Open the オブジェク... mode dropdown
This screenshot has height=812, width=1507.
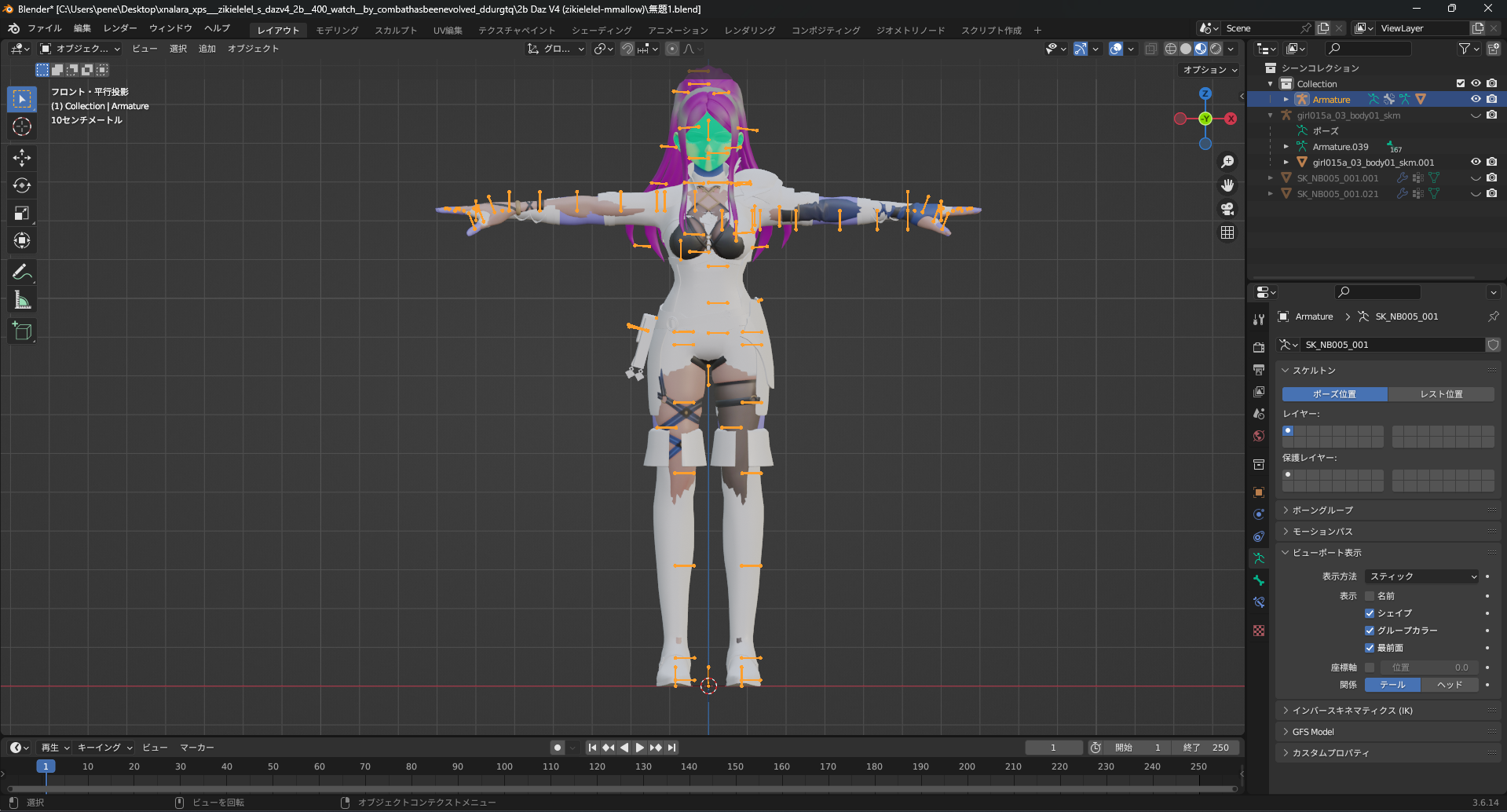pyautogui.click(x=81, y=49)
